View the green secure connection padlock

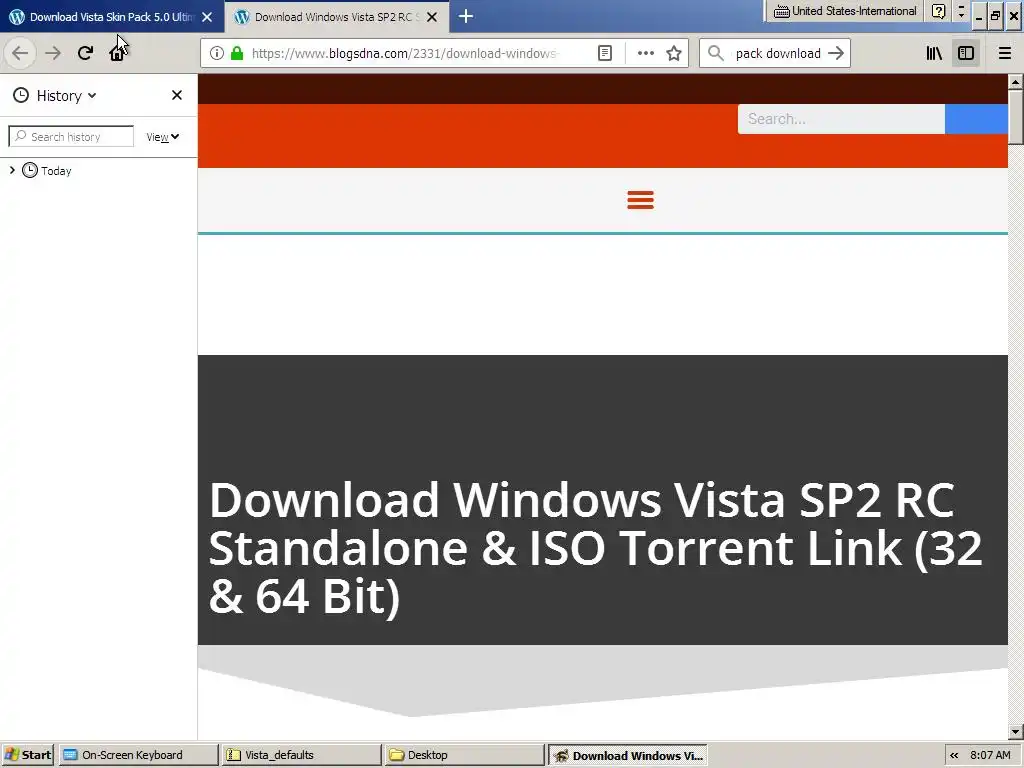(237, 53)
